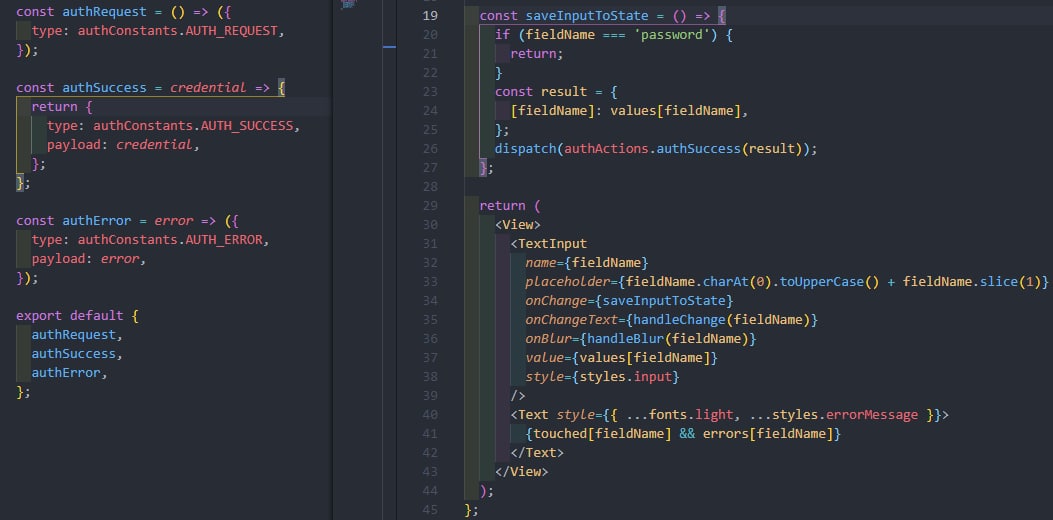Click the dispatch function call
The width and height of the screenshot is (1053, 520).
pyautogui.click(x=526, y=148)
